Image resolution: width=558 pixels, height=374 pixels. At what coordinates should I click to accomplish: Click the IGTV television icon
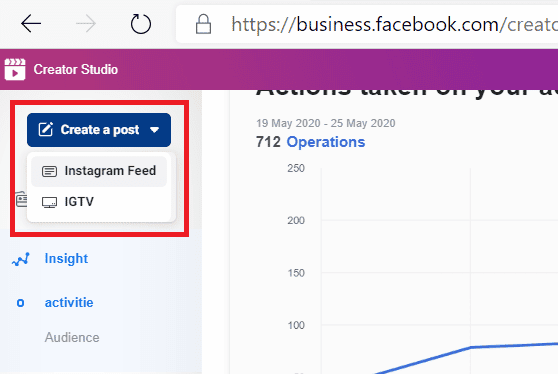tap(49, 202)
